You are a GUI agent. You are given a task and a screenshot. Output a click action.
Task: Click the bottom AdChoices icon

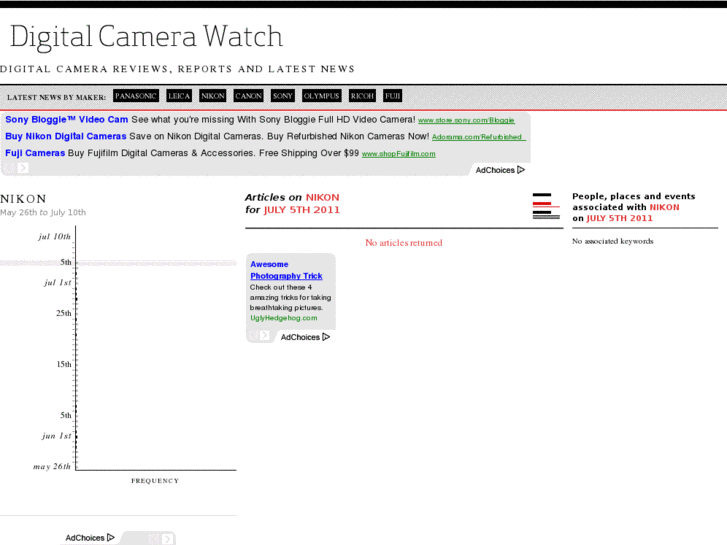tap(90, 538)
